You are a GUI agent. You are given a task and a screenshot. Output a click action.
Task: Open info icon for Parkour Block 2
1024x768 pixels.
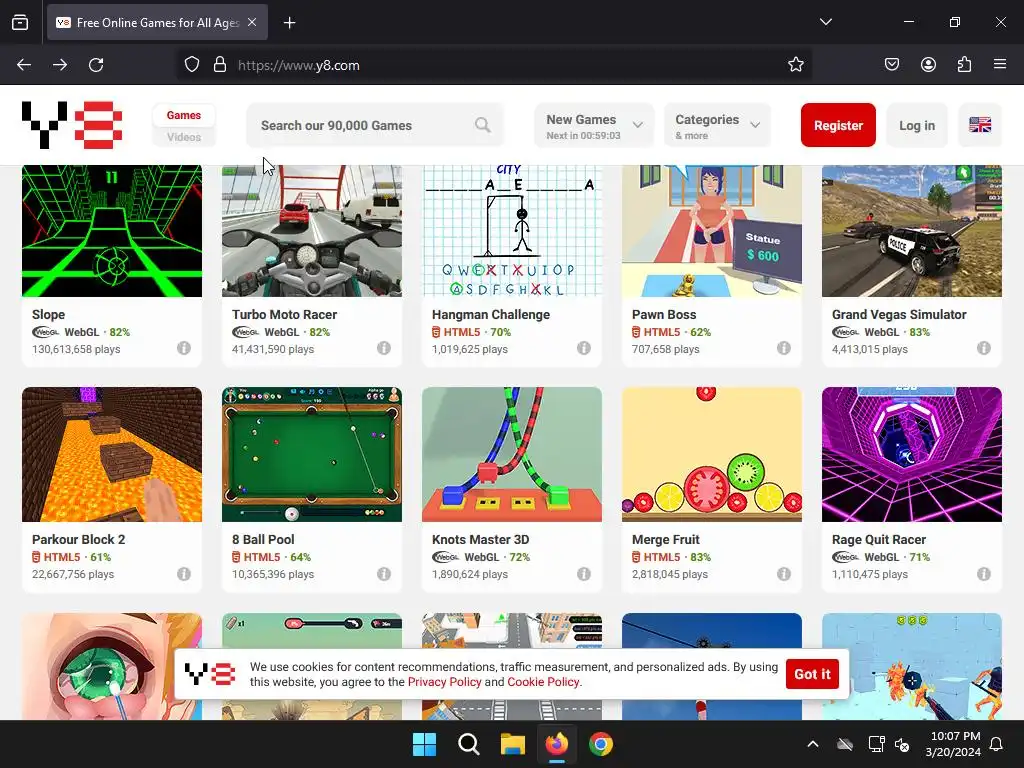click(184, 573)
